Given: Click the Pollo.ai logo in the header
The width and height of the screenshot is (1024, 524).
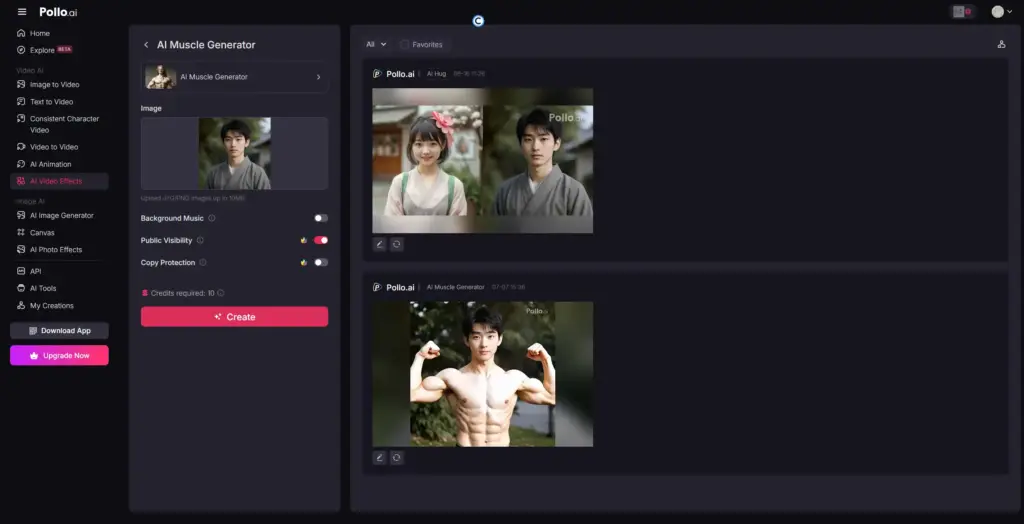Looking at the screenshot, I should tap(58, 12).
